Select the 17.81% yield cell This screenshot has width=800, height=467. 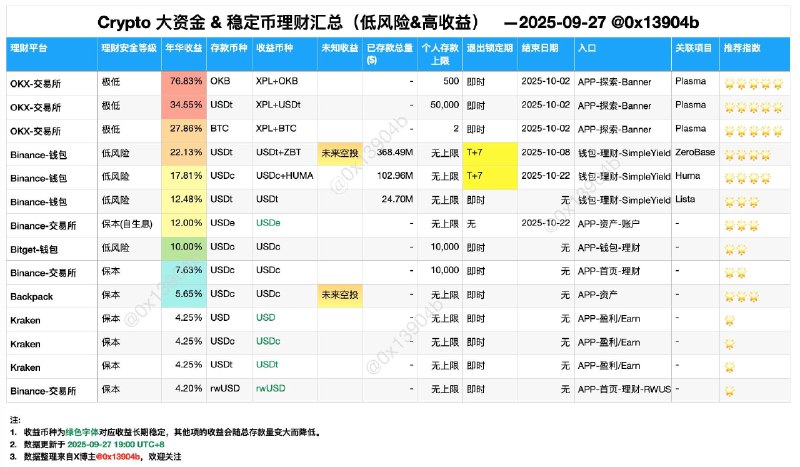tap(184, 177)
